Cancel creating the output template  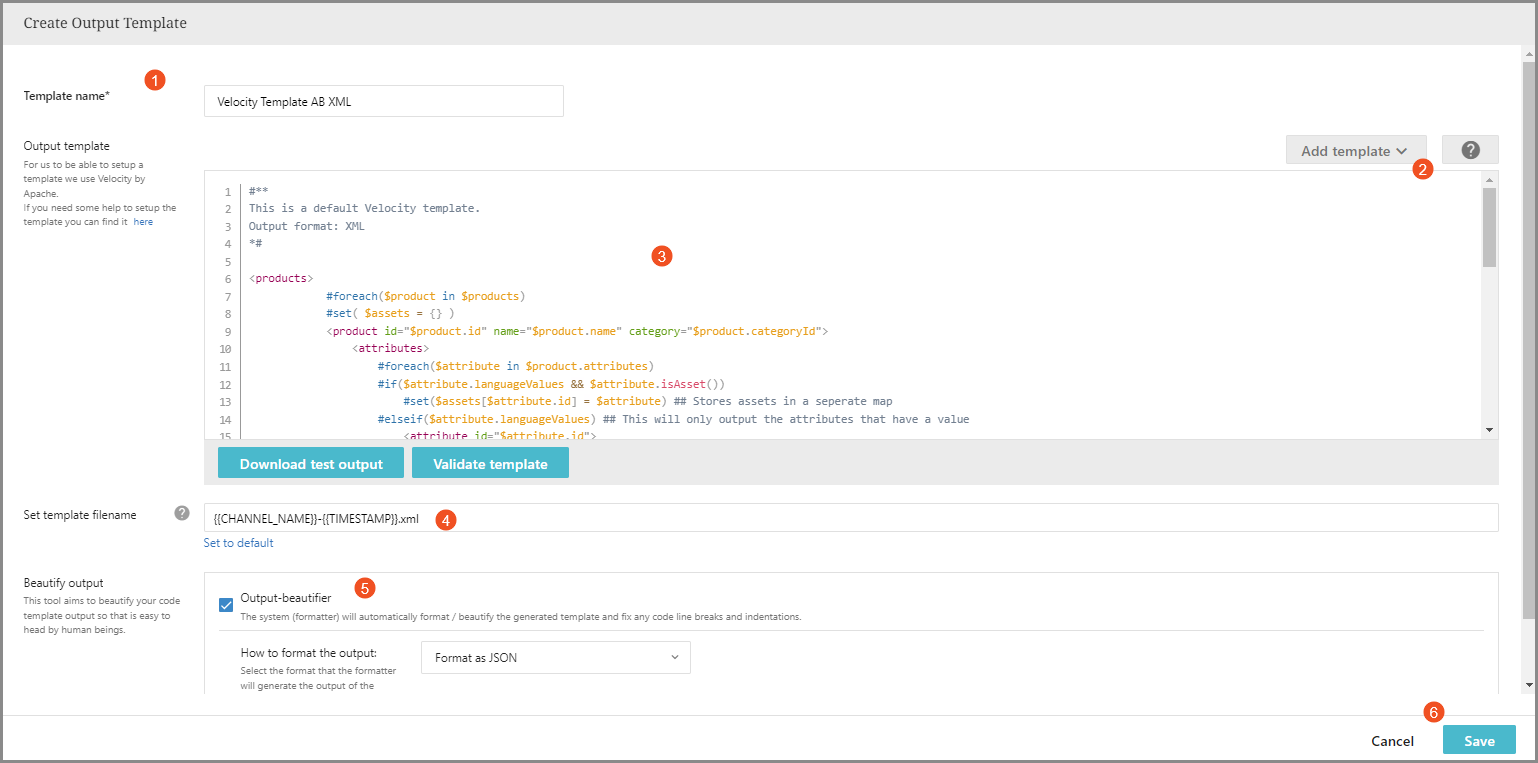[1392, 741]
